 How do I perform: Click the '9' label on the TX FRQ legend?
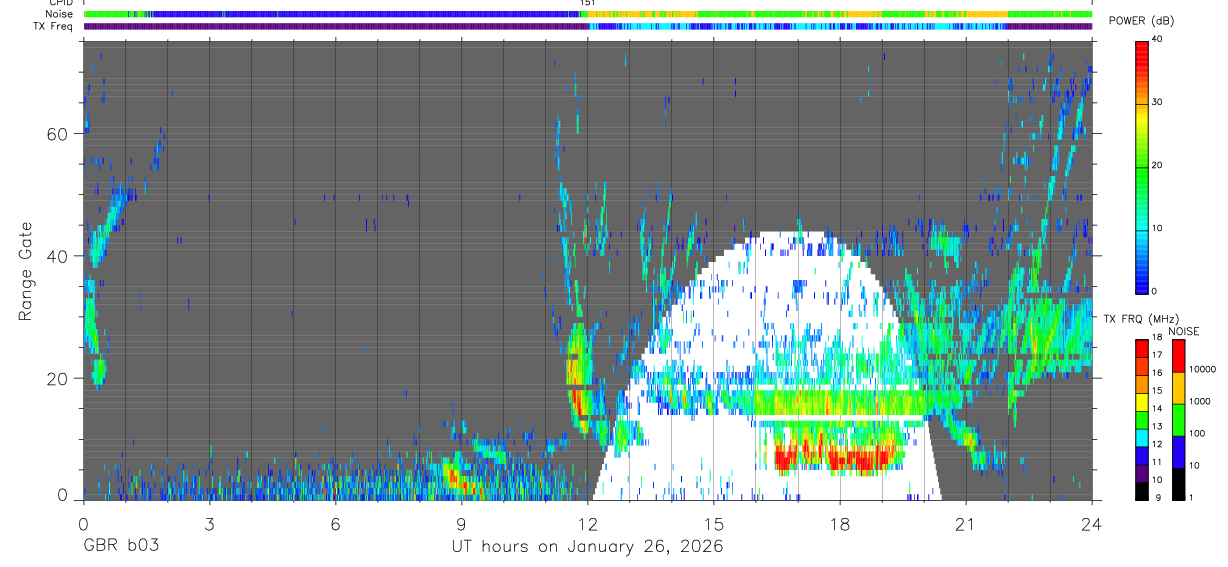tap(1158, 497)
